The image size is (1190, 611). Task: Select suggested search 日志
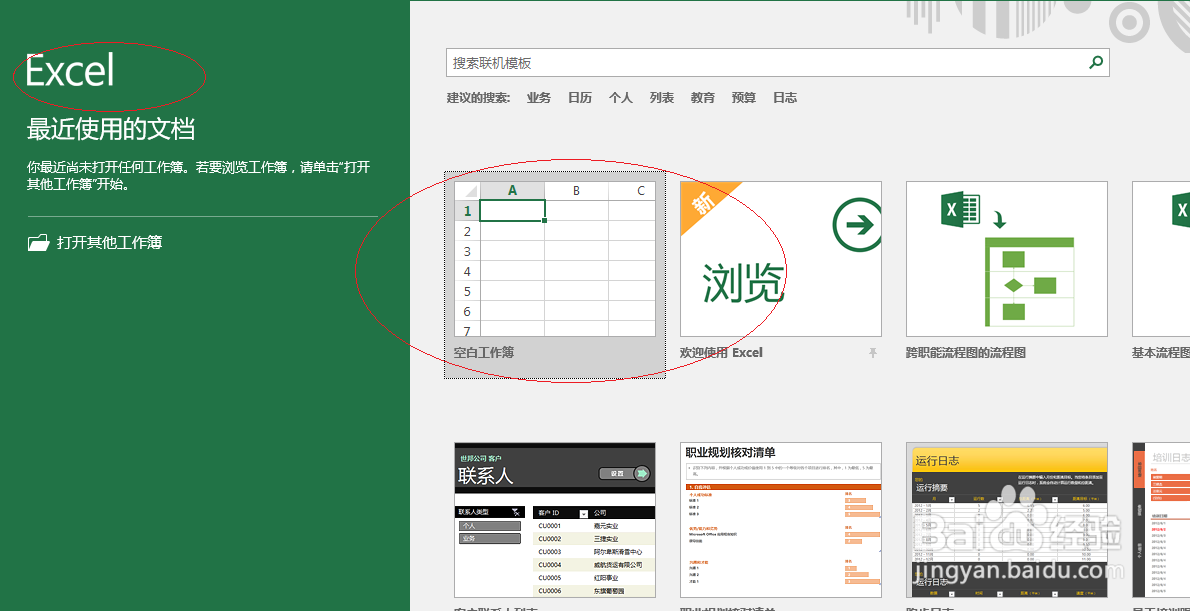(x=785, y=98)
